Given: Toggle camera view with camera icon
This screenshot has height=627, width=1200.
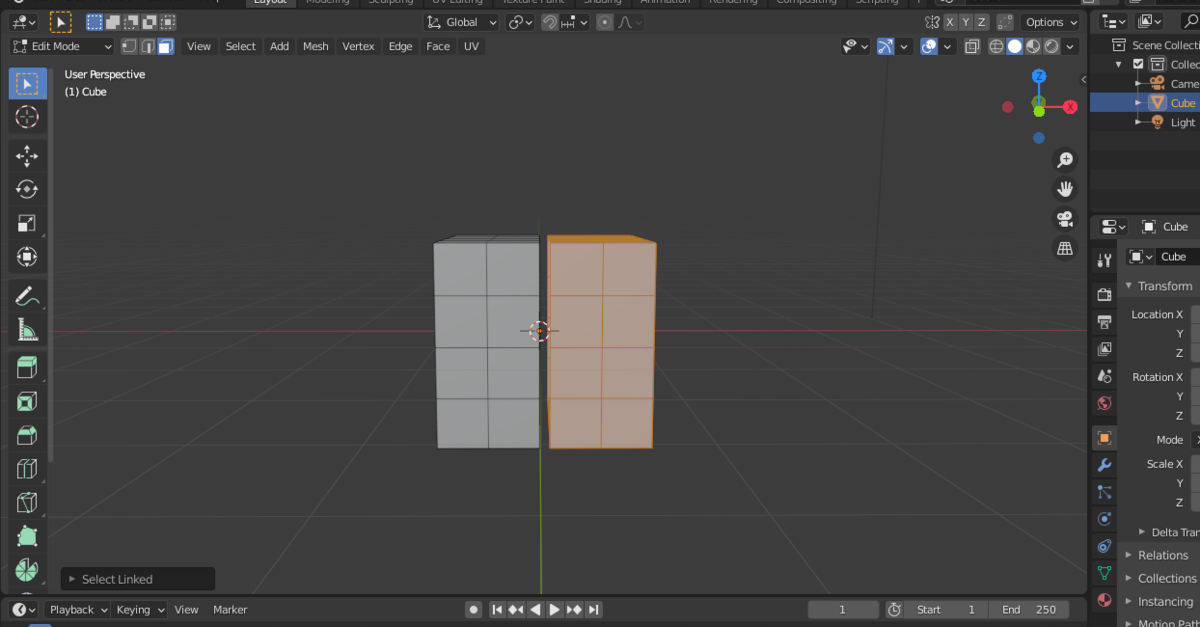Looking at the screenshot, I should pyautogui.click(x=1065, y=219).
